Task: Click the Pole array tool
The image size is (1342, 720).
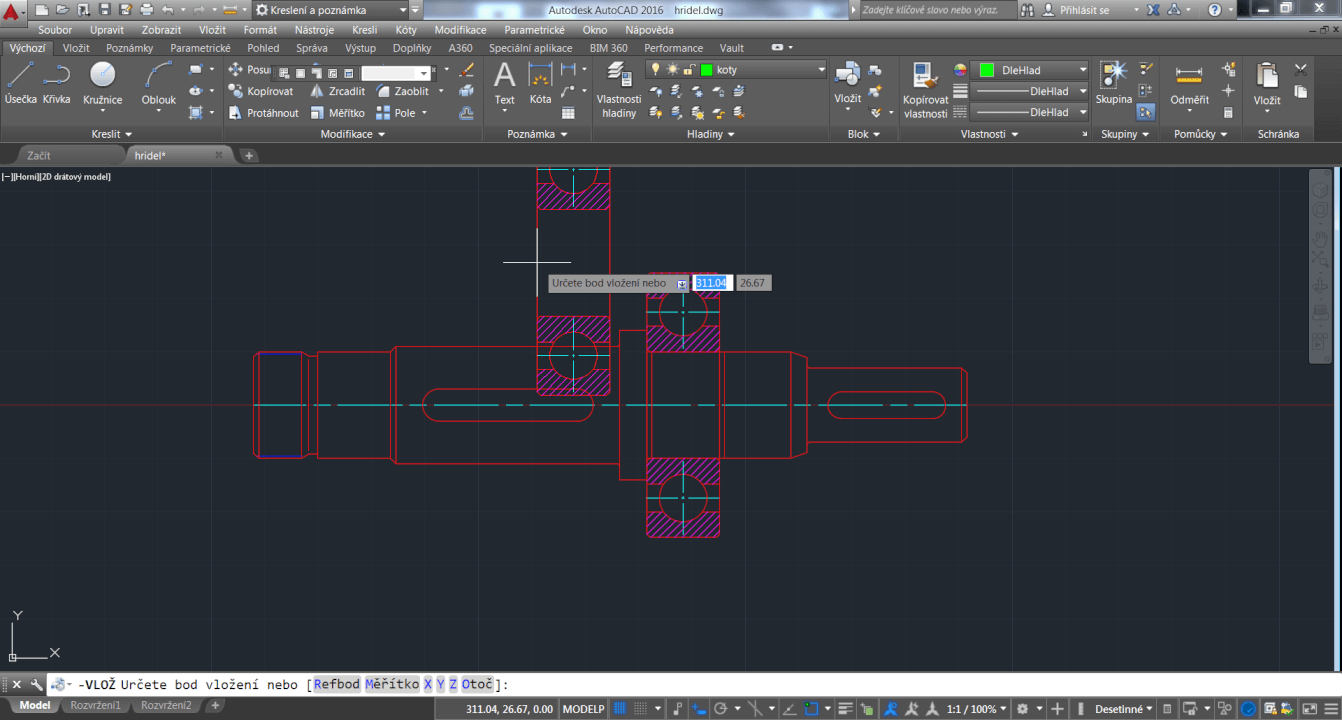Action: [396, 113]
